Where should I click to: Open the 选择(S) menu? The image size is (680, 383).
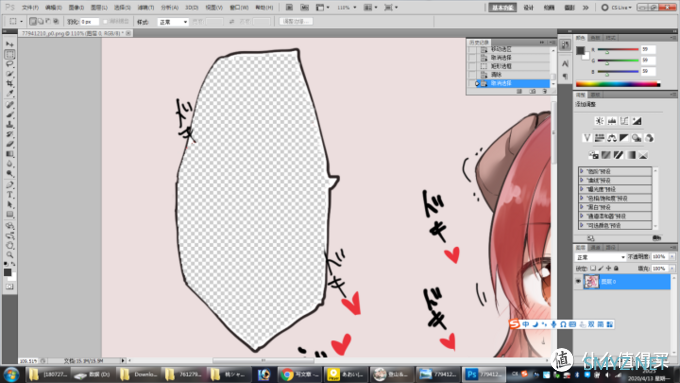point(122,7)
